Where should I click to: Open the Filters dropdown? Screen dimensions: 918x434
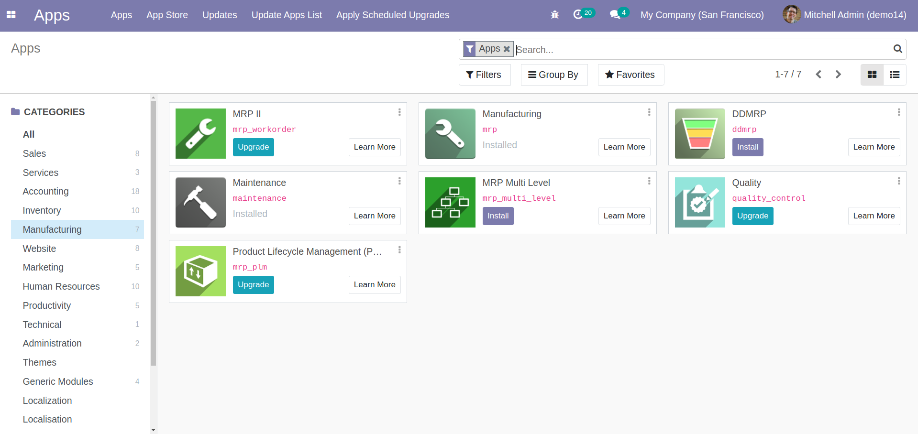click(484, 75)
